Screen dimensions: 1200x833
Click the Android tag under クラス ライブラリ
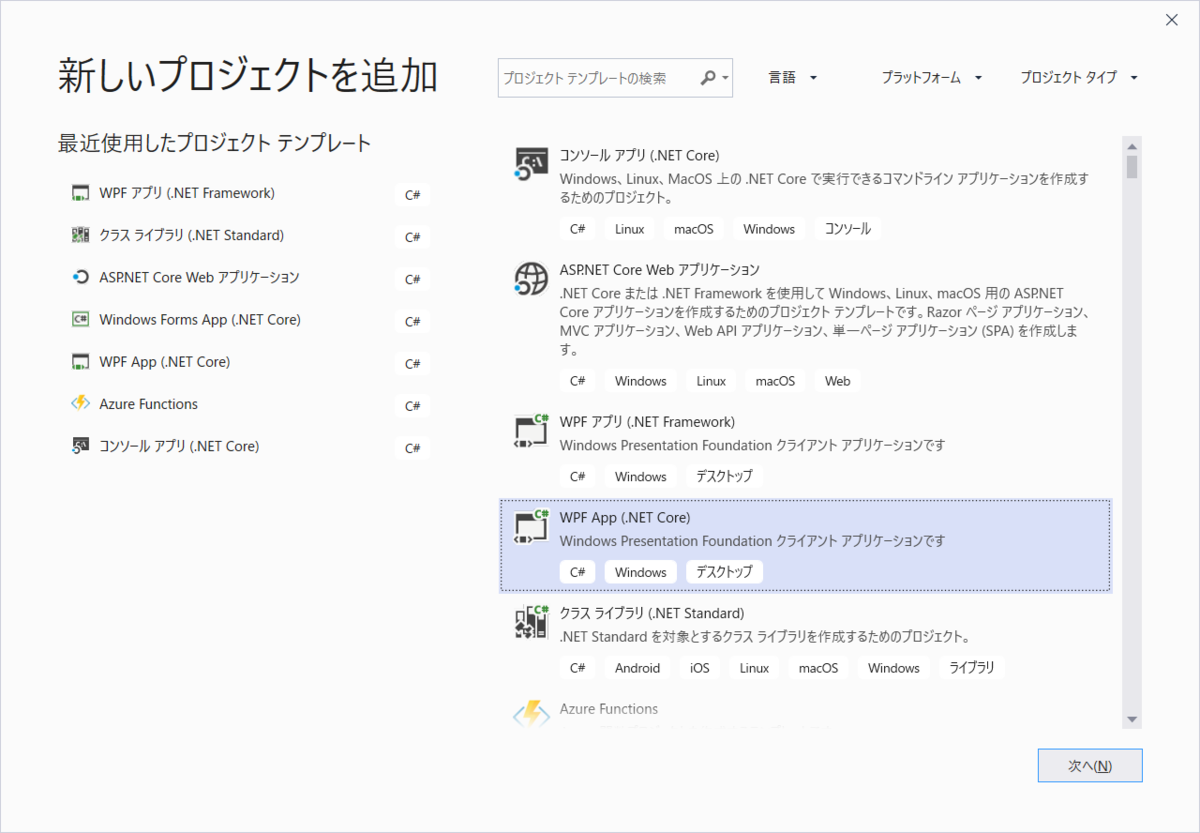(637, 668)
